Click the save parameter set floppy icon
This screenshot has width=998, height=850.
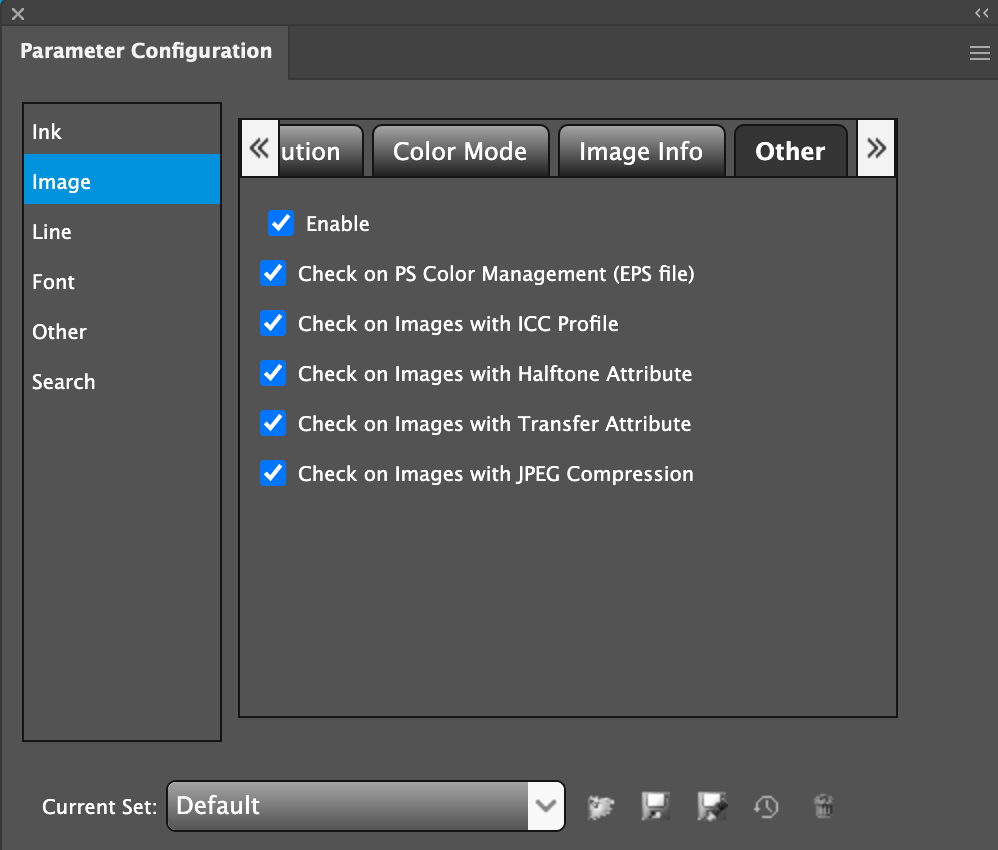click(x=655, y=806)
